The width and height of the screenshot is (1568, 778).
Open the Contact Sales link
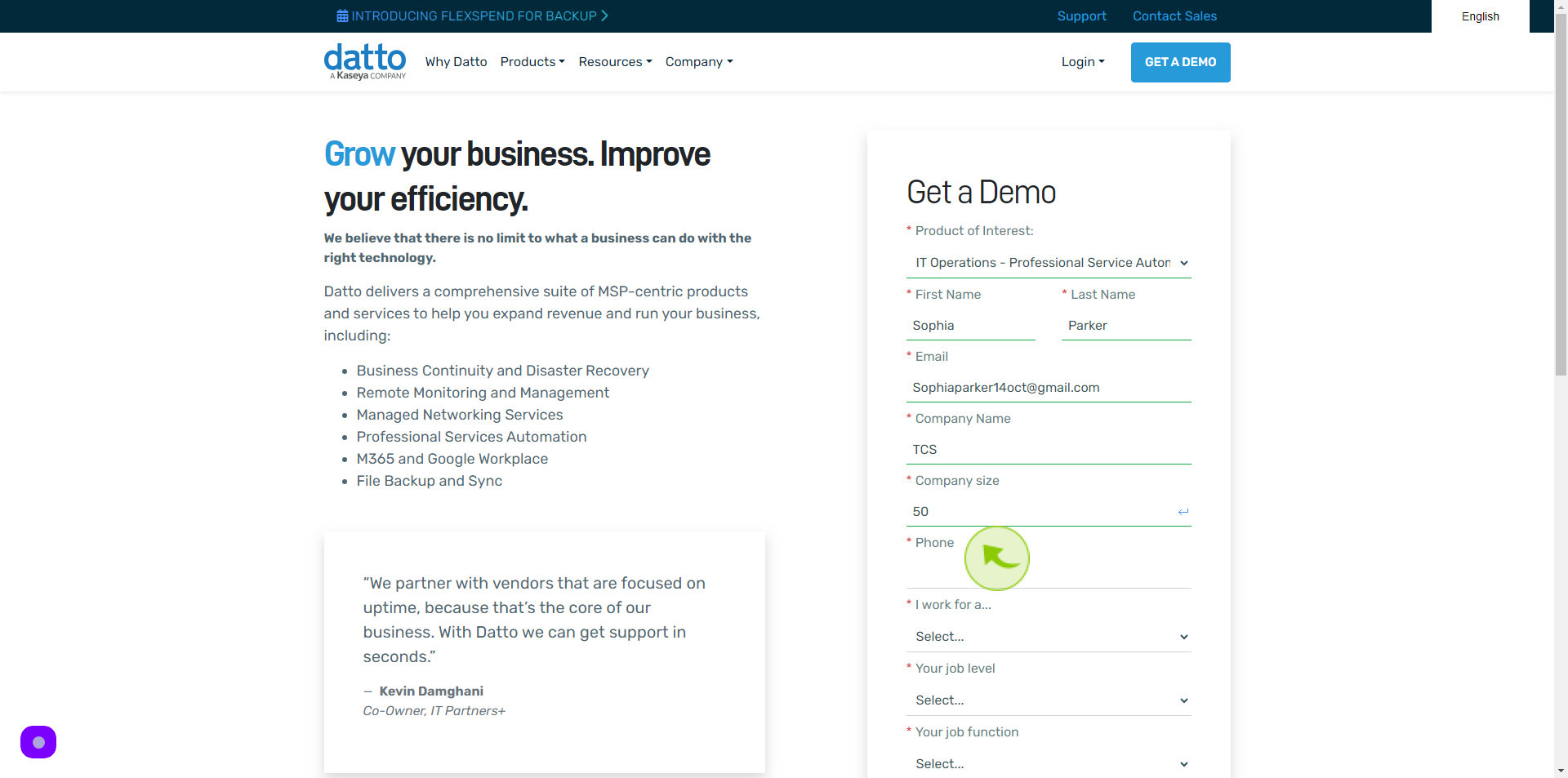(1174, 16)
